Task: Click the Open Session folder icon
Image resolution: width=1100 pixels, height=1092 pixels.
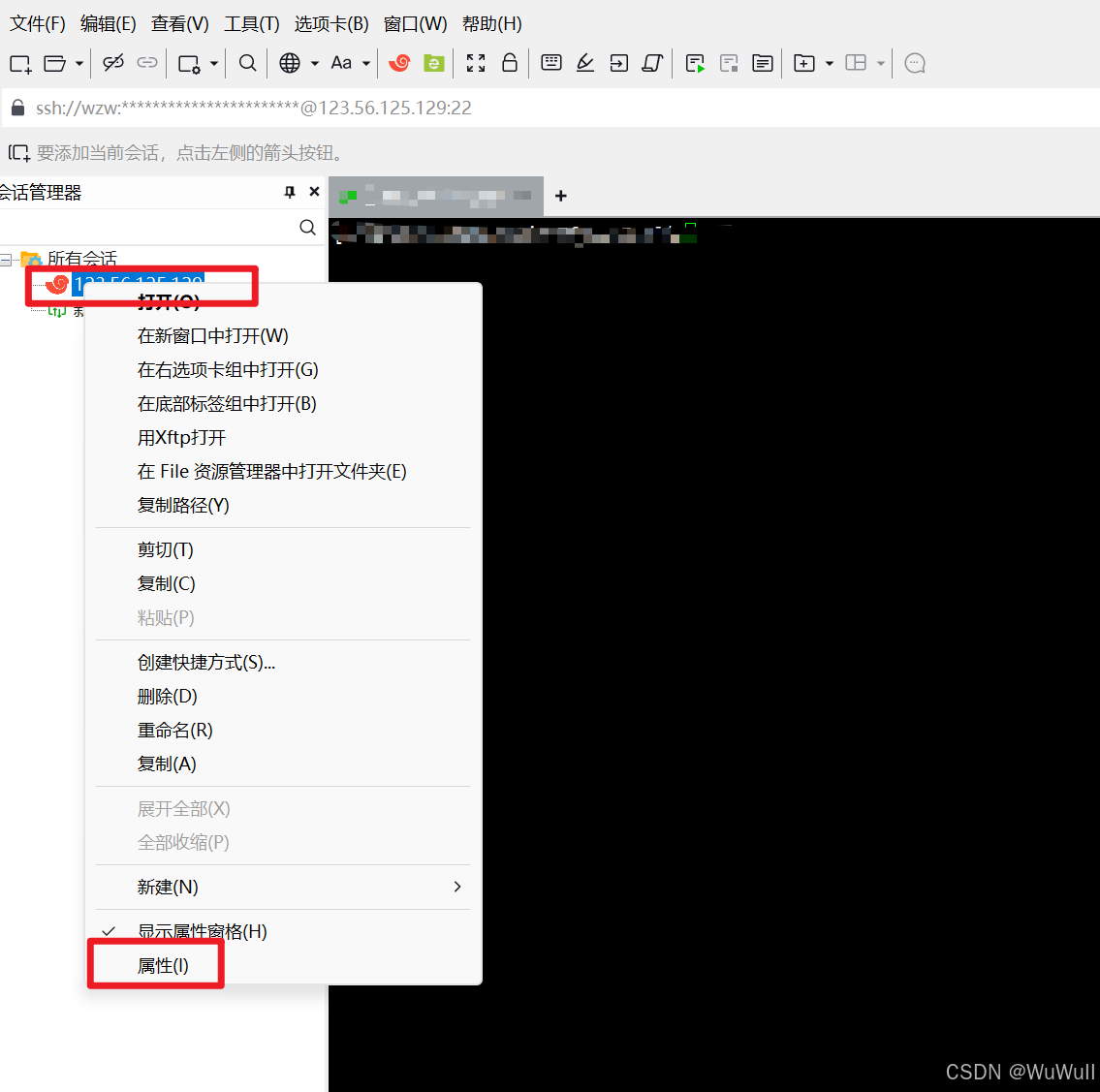Action: [54, 64]
